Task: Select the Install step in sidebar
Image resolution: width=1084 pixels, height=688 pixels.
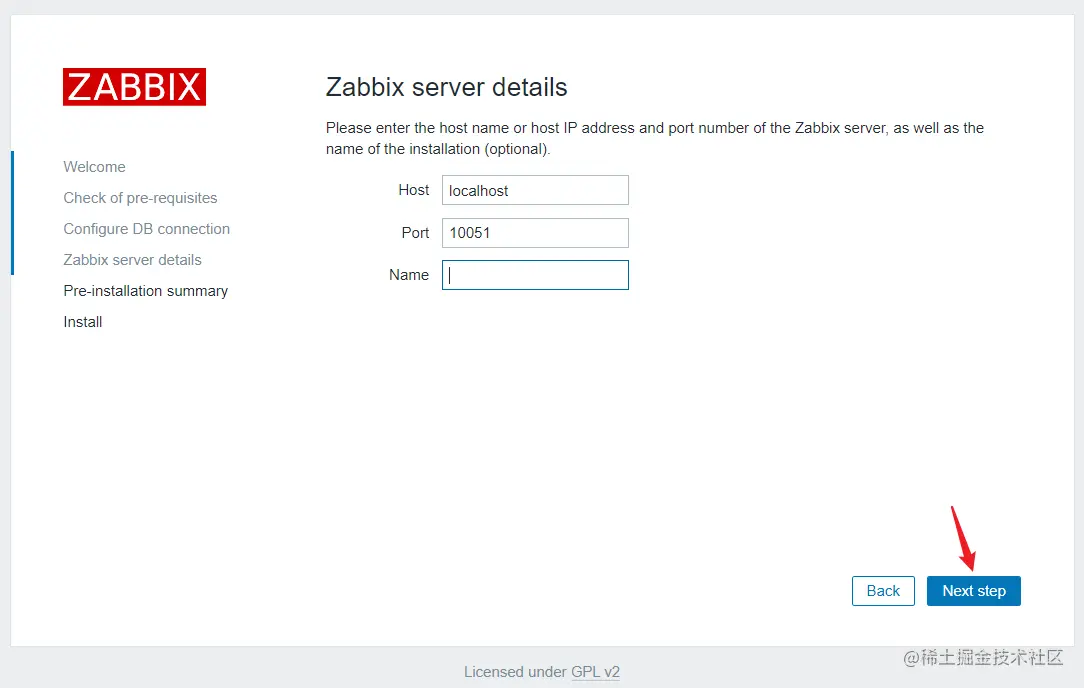Action: [x=83, y=322]
